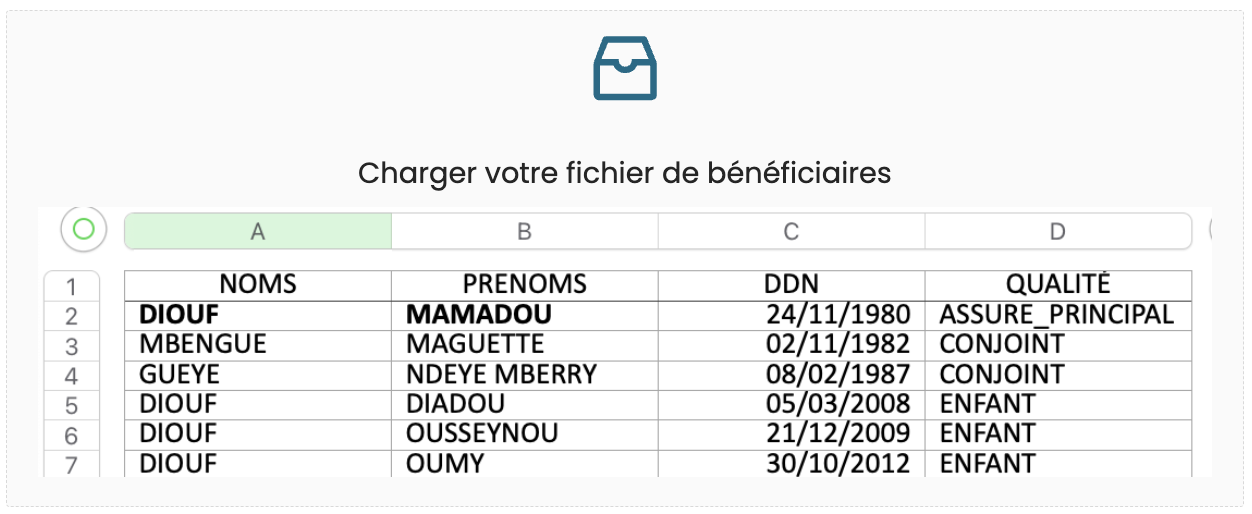Select row 5 header
The height and width of the screenshot is (514, 1252).
[x=71, y=406]
